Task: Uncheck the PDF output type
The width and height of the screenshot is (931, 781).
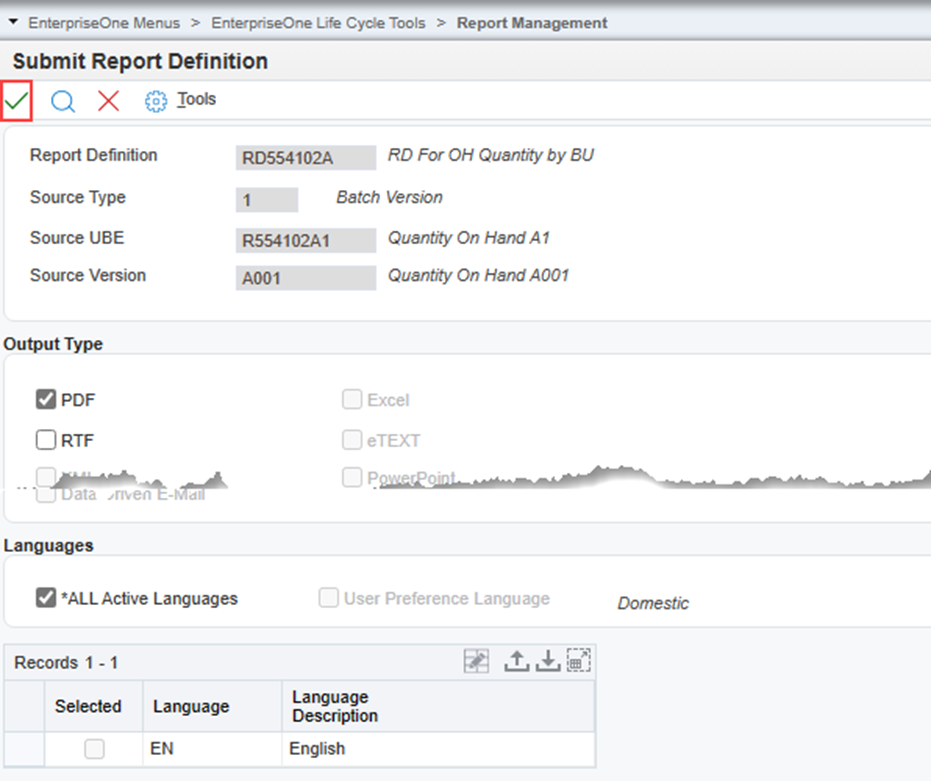Action: [x=46, y=399]
